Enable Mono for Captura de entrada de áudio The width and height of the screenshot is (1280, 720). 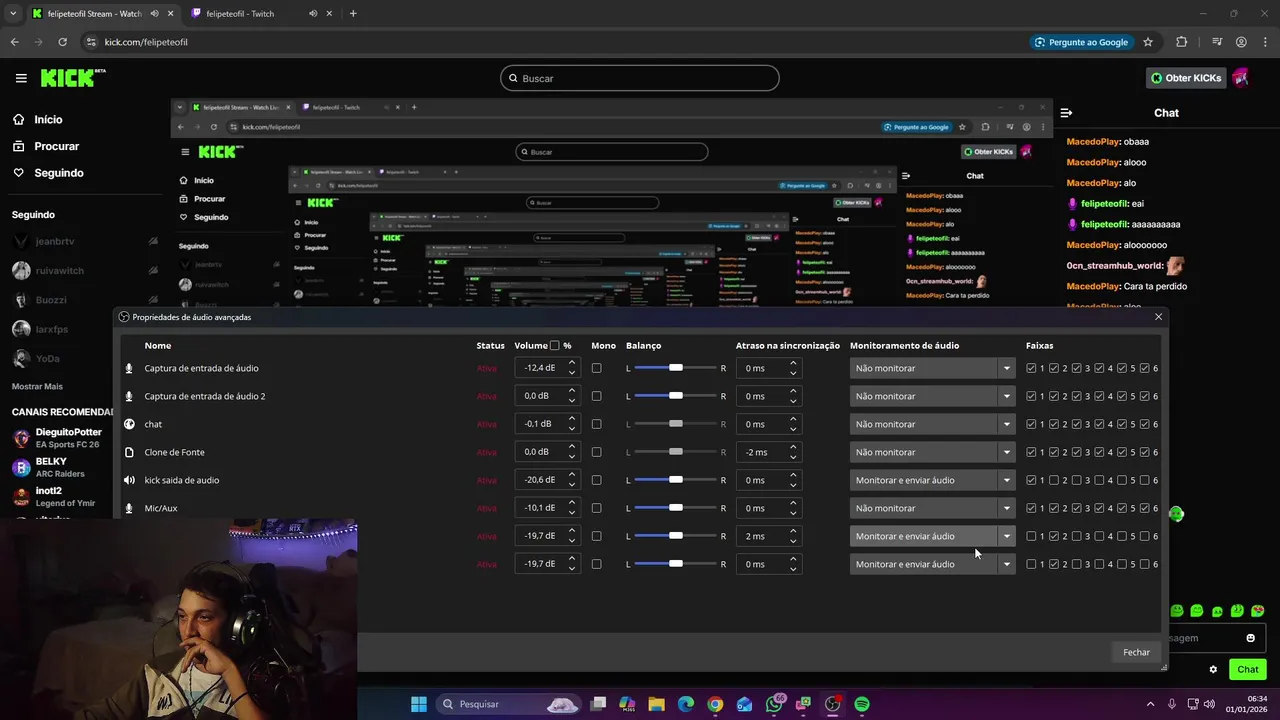point(597,368)
